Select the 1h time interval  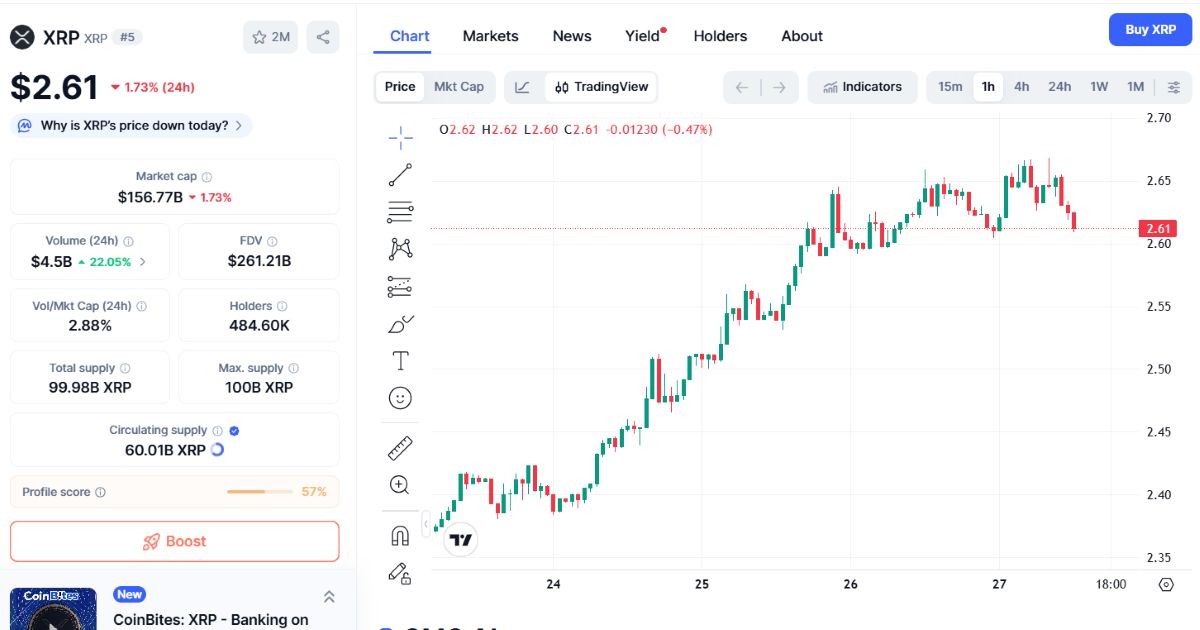[x=988, y=87]
